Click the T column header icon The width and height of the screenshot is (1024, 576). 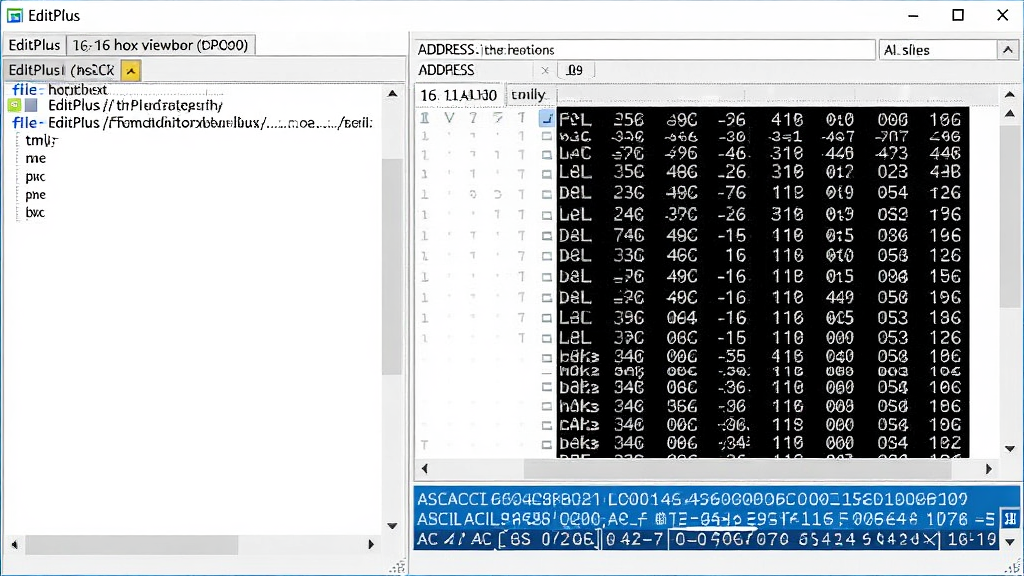click(x=521, y=118)
